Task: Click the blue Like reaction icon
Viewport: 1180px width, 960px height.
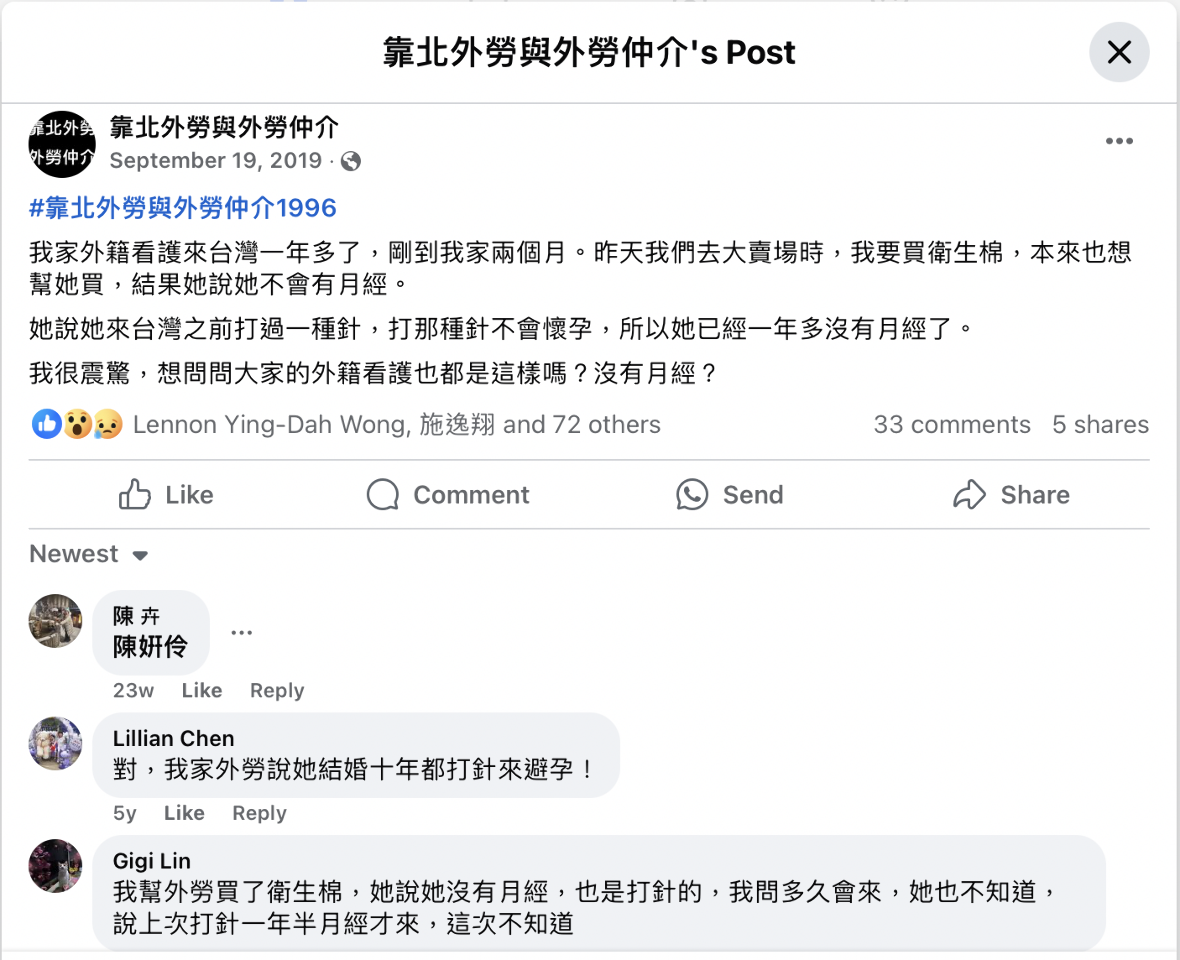Action: click(x=47, y=424)
